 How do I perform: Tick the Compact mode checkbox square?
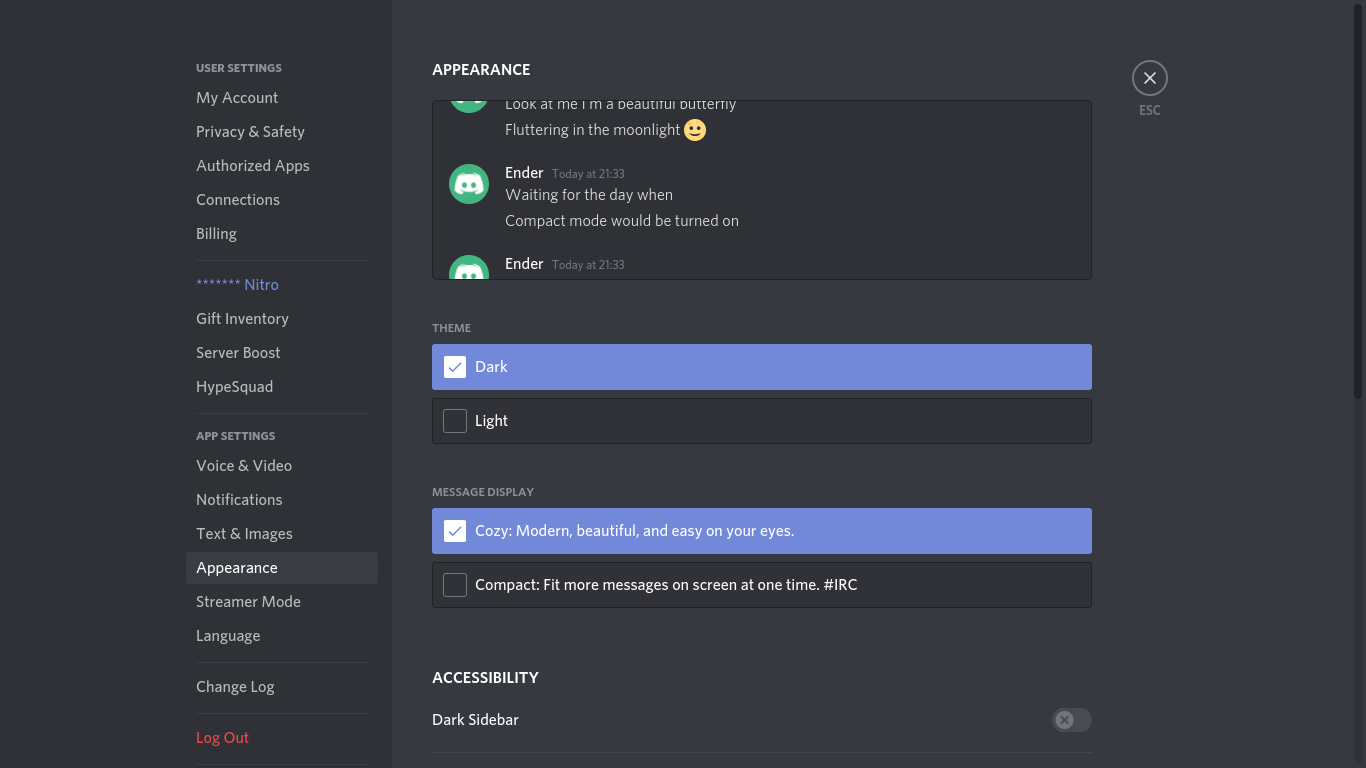coord(455,585)
